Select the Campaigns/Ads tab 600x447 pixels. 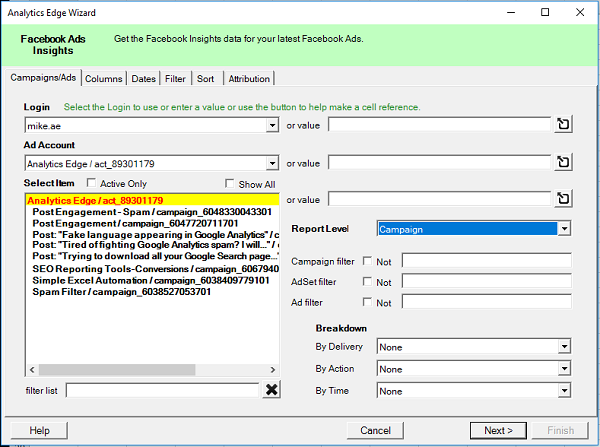[43, 78]
